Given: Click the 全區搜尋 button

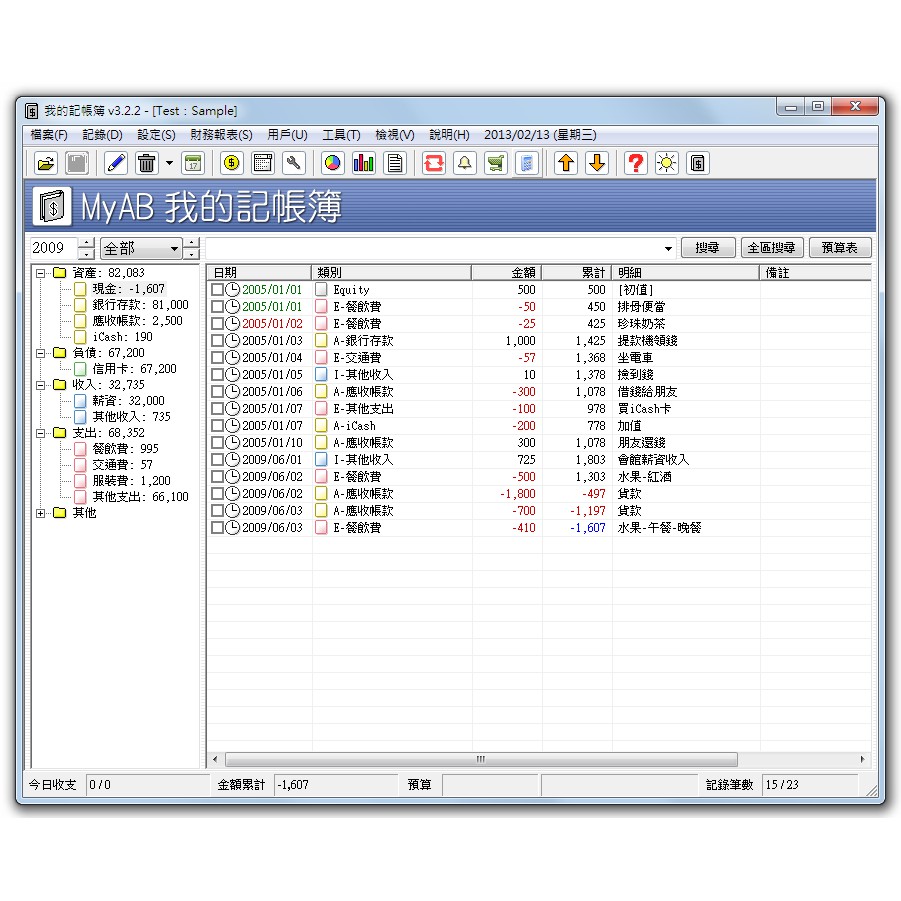Looking at the screenshot, I should (772, 248).
